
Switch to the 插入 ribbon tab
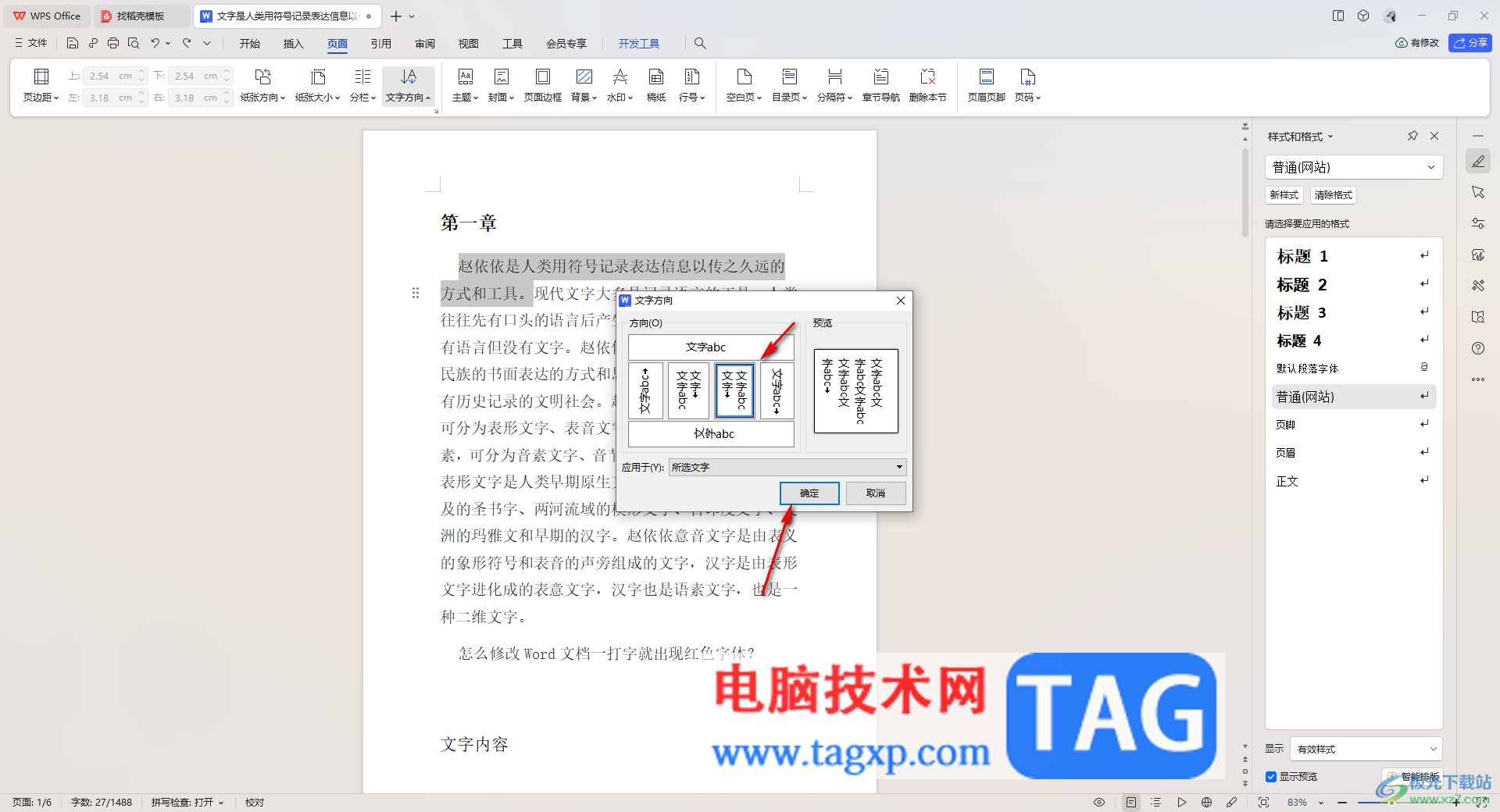[x=294, y=44]
